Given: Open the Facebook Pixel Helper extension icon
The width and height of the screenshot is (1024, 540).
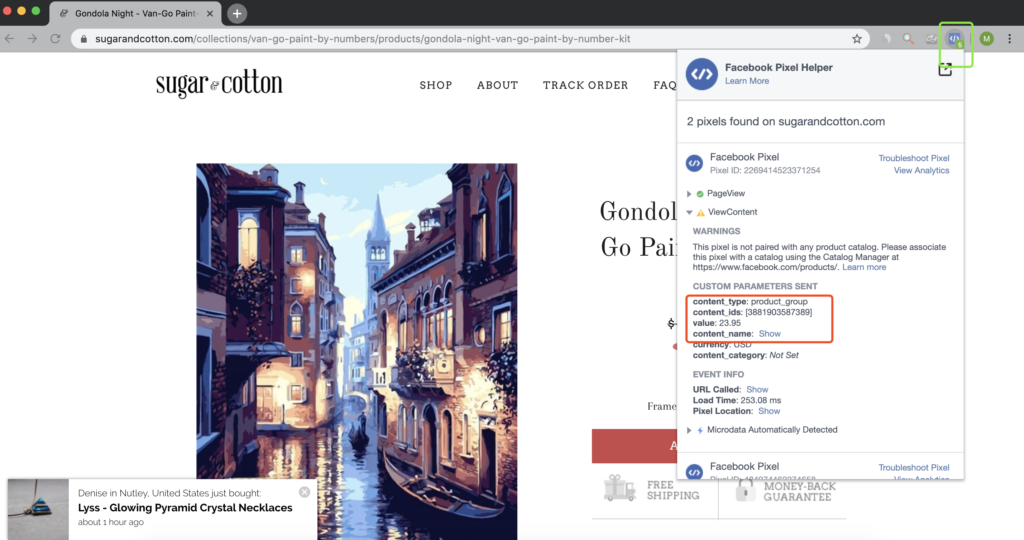Looking at the screenshot, I should (955, 39).
